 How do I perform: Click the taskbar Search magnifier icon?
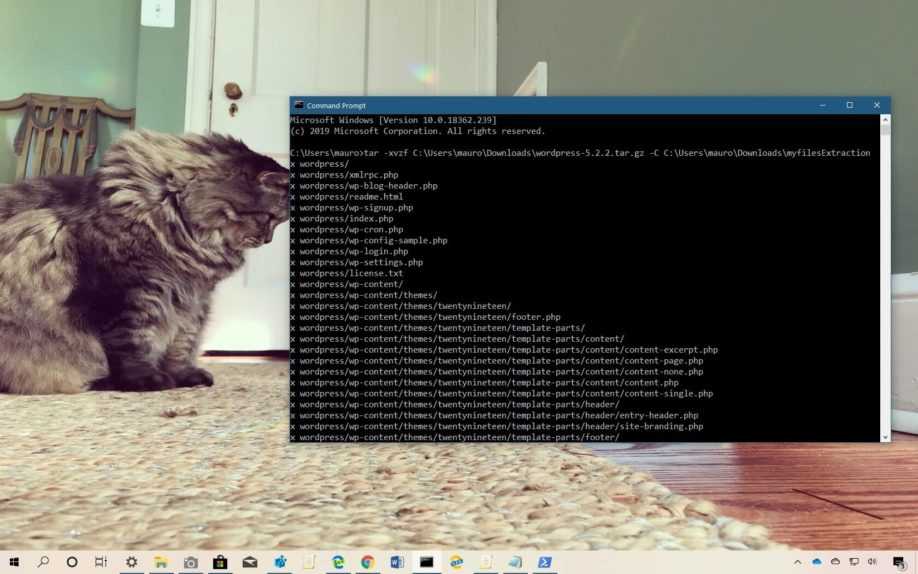pos(43,562)
